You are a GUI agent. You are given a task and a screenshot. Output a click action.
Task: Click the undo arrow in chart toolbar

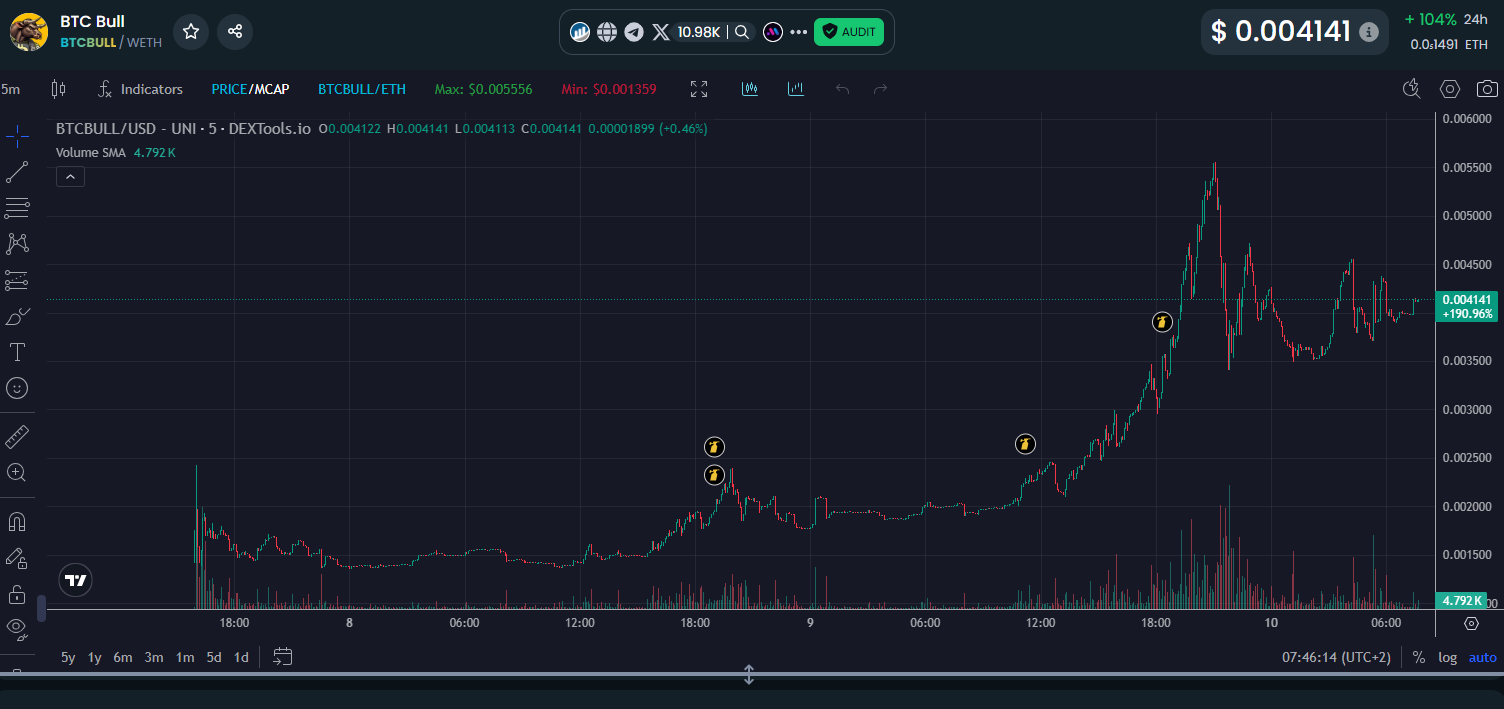[842, 89]
